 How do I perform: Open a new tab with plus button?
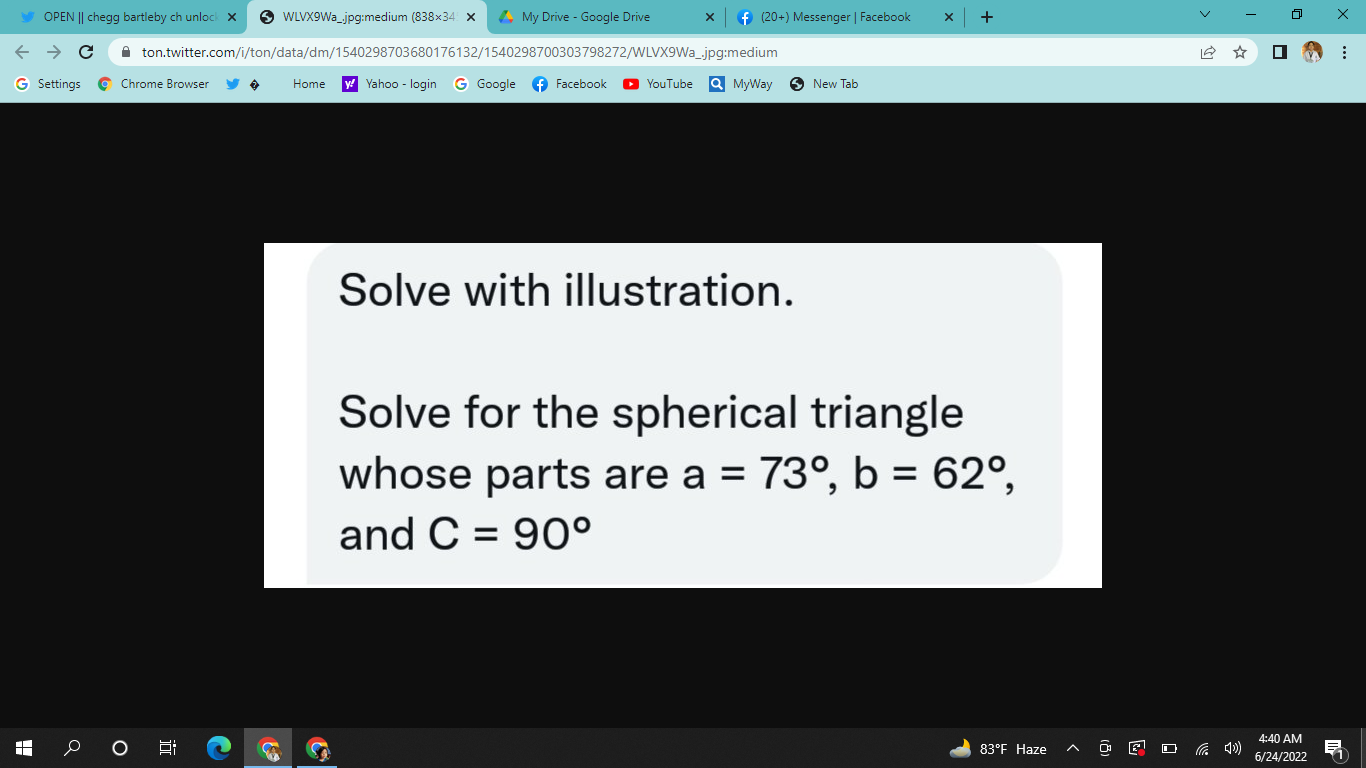click(x=987, y=17)
